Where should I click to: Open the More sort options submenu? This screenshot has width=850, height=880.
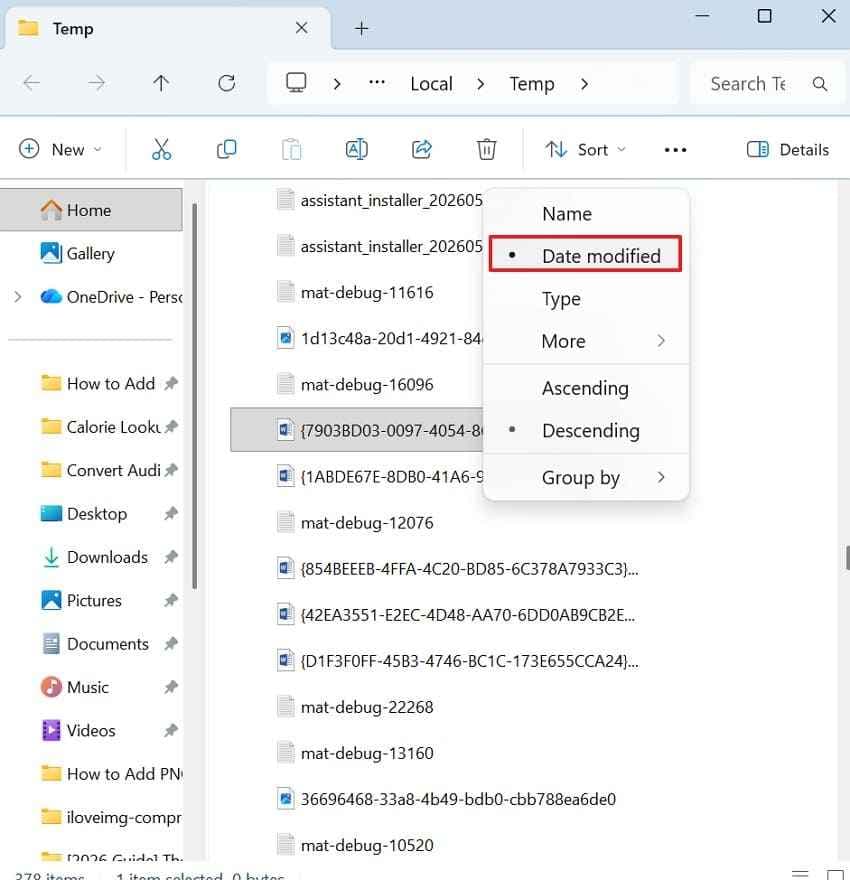pyautogui.click(x=586, y=341)
